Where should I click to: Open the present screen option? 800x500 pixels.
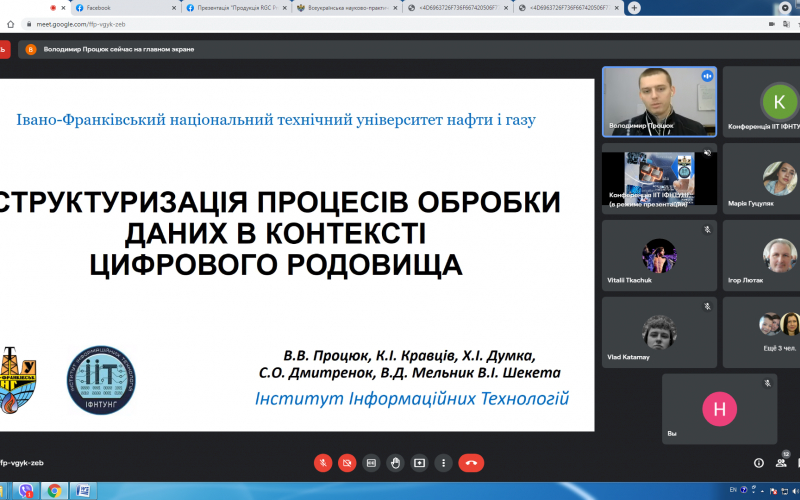click(419, 463)
